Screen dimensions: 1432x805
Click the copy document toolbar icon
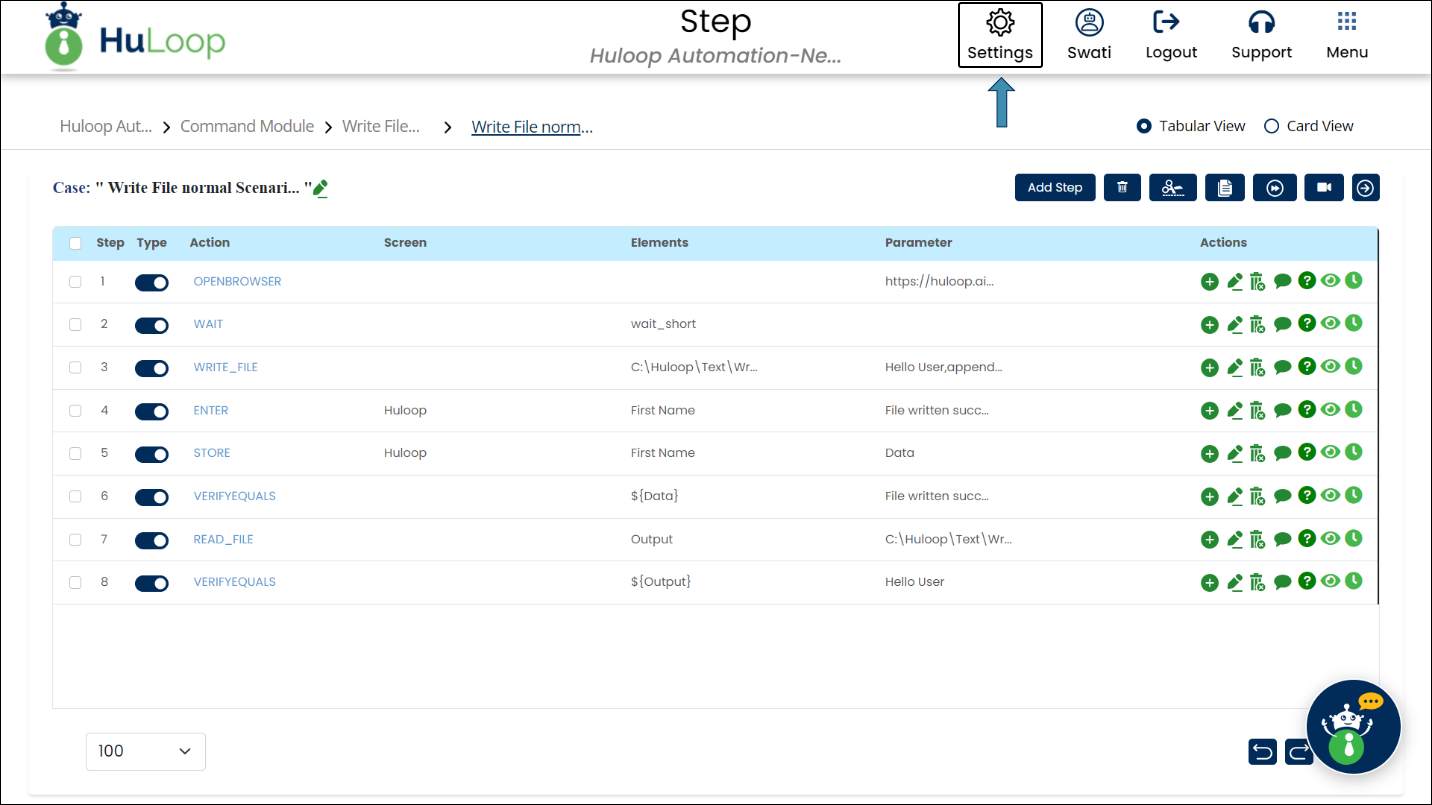(1224, 188)
